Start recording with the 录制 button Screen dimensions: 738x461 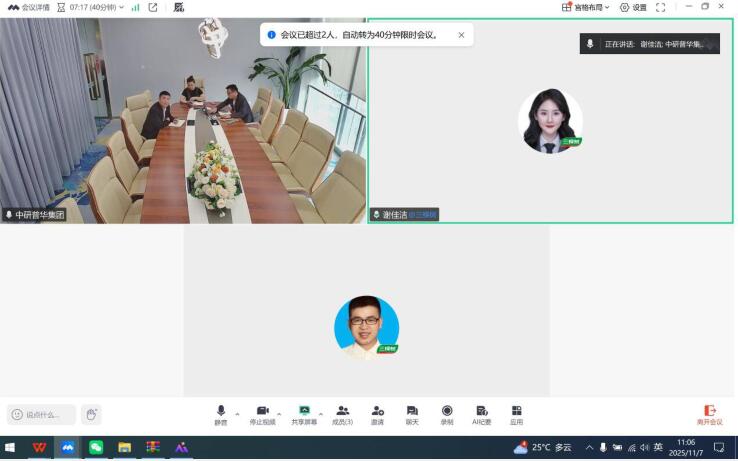(447, 413)
